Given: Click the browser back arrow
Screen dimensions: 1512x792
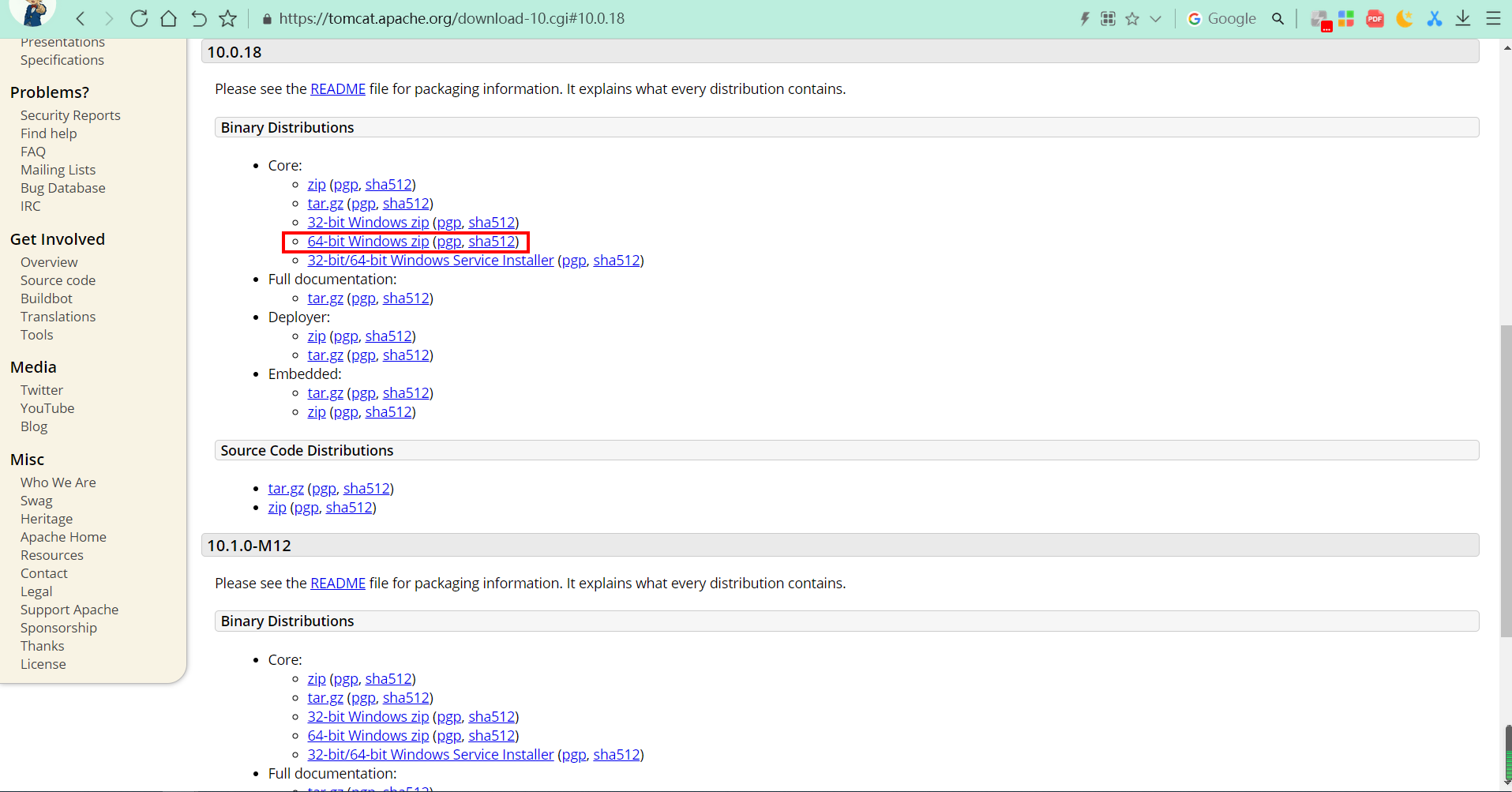Looking at the screenshot, I should pyautogui.click(x=81, y=18).
